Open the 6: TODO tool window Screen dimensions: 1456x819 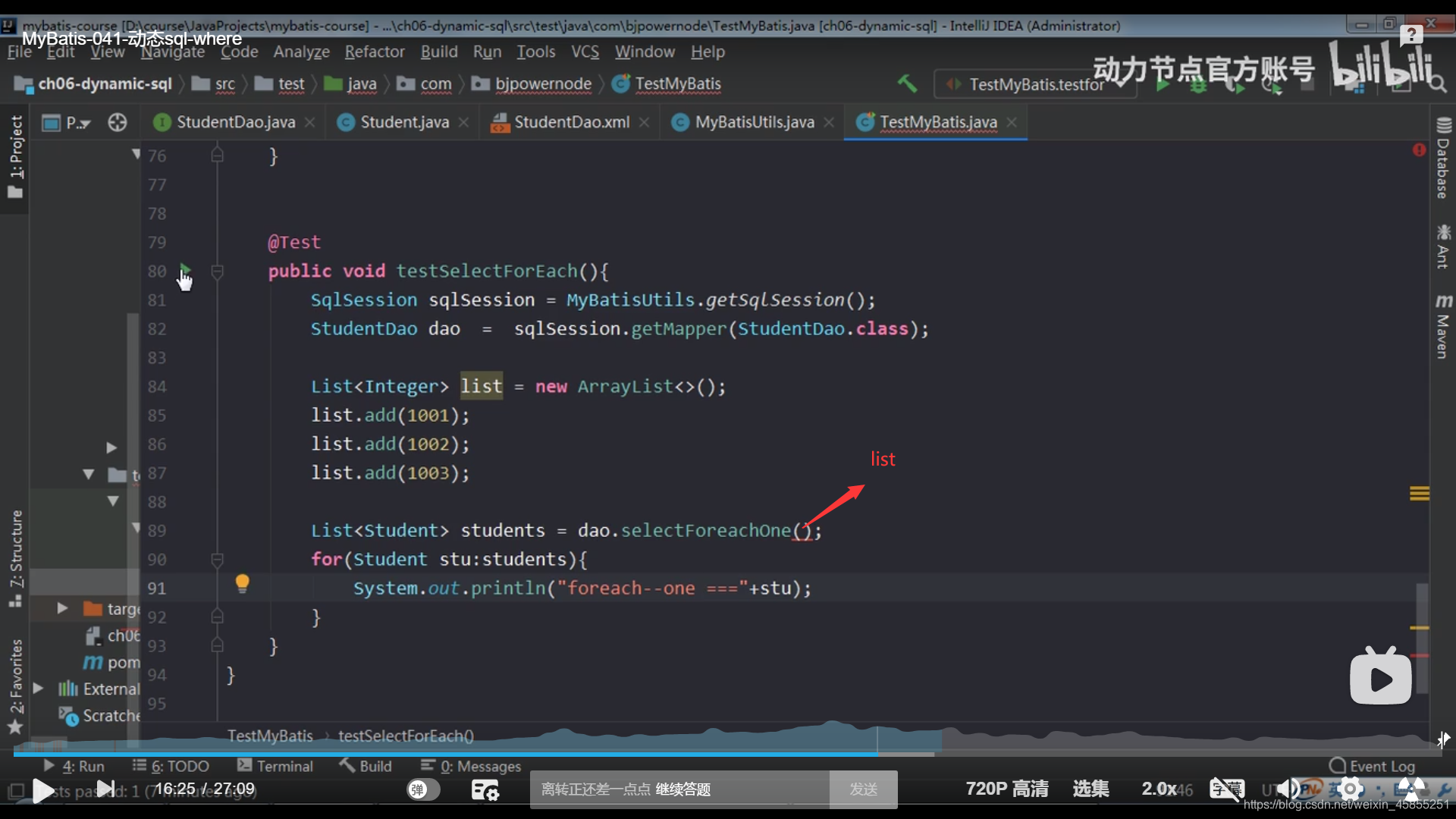pyautogui.click(x=171, y=766)
